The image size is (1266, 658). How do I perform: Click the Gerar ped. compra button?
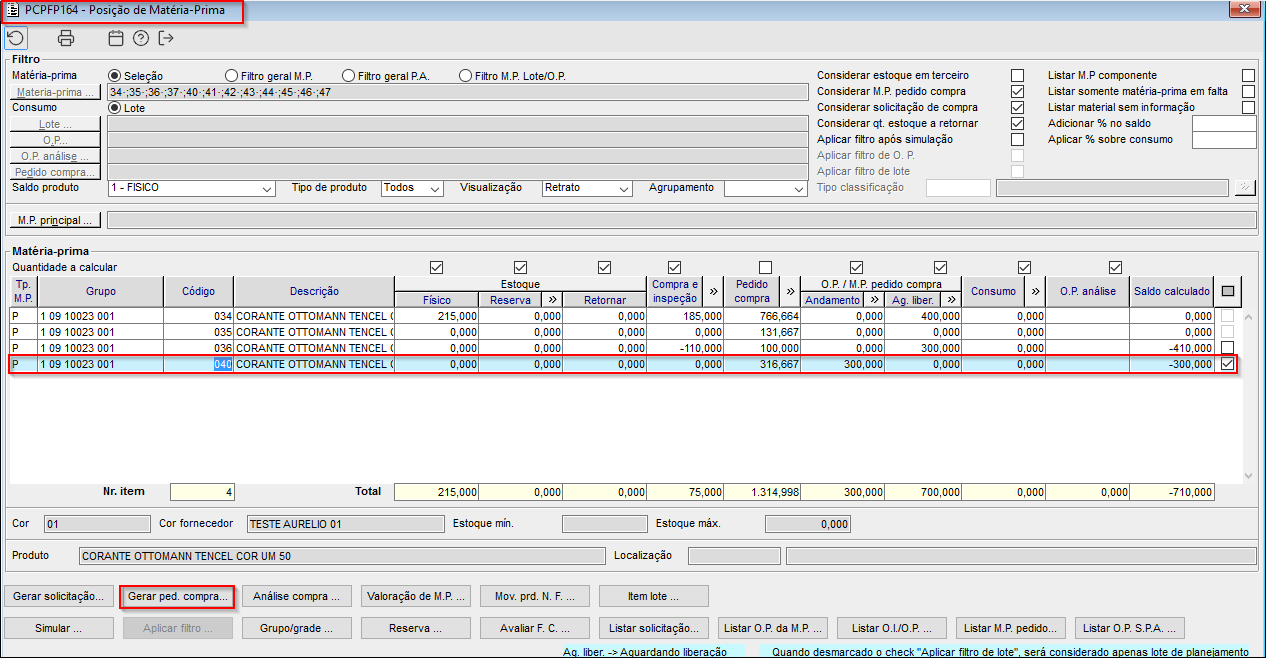tap(176, 597)
